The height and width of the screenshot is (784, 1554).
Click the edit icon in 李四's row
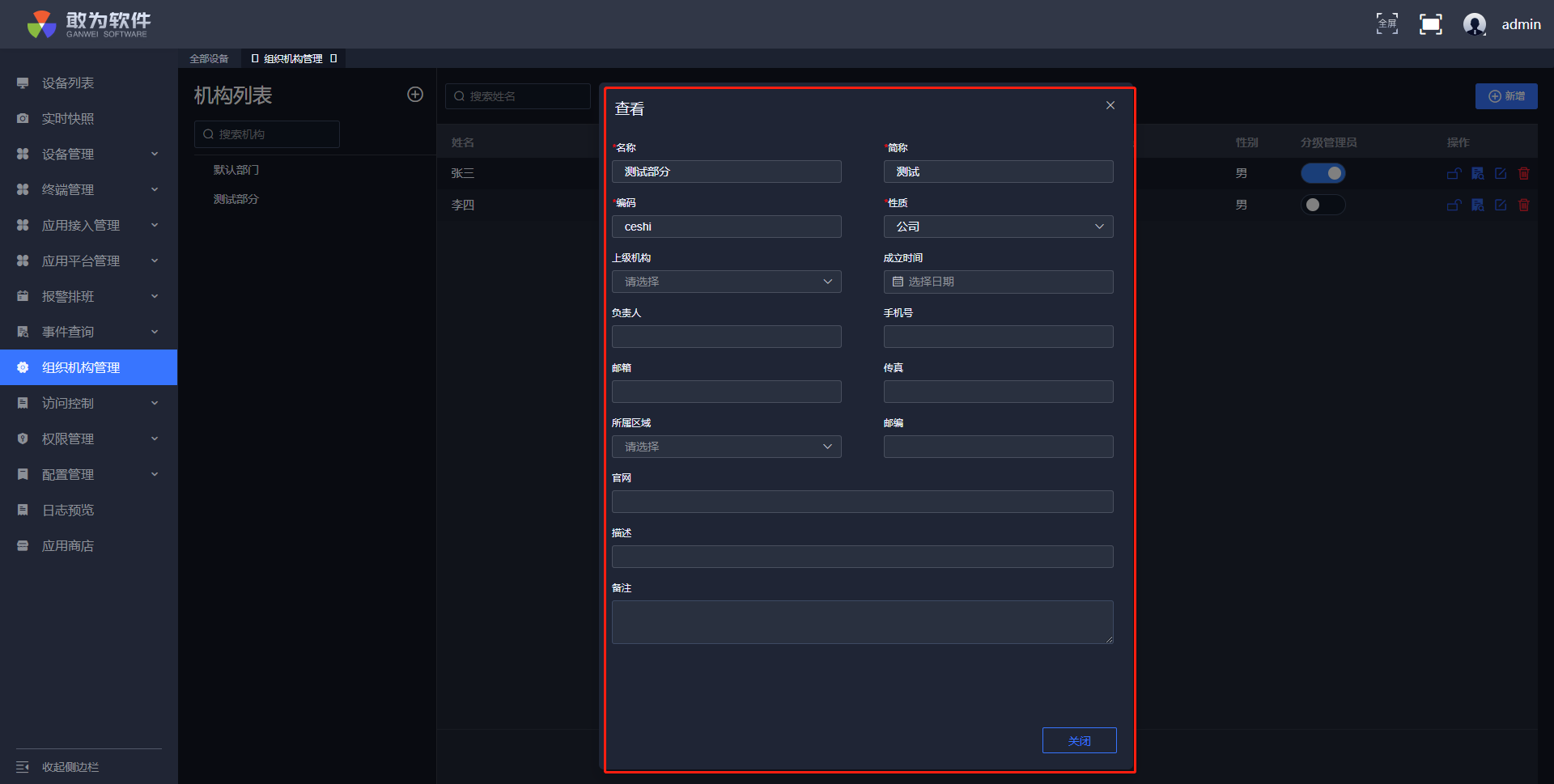pyautogui.click(x=1501, y=205)
